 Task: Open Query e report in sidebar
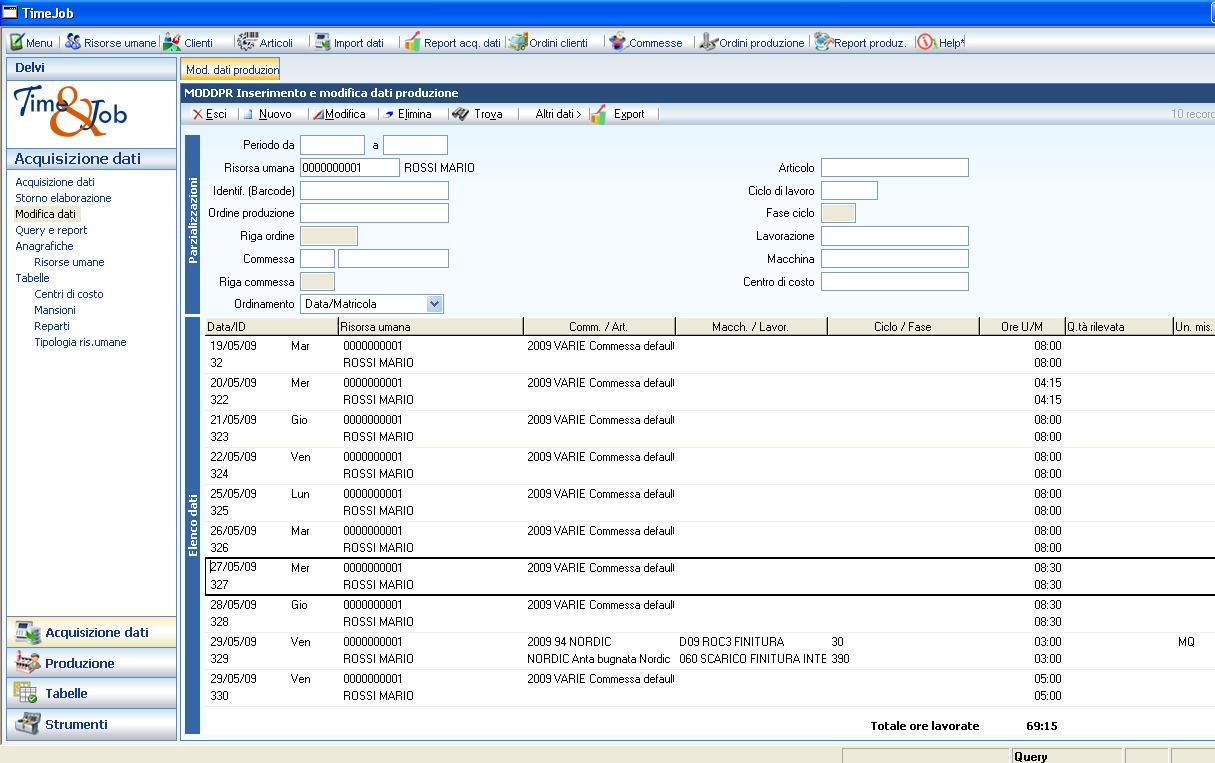51,230
